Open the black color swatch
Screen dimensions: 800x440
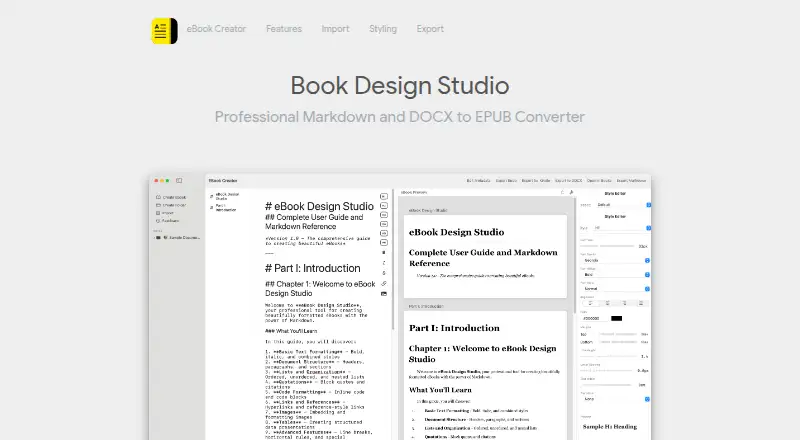click(x=616, y=319)
